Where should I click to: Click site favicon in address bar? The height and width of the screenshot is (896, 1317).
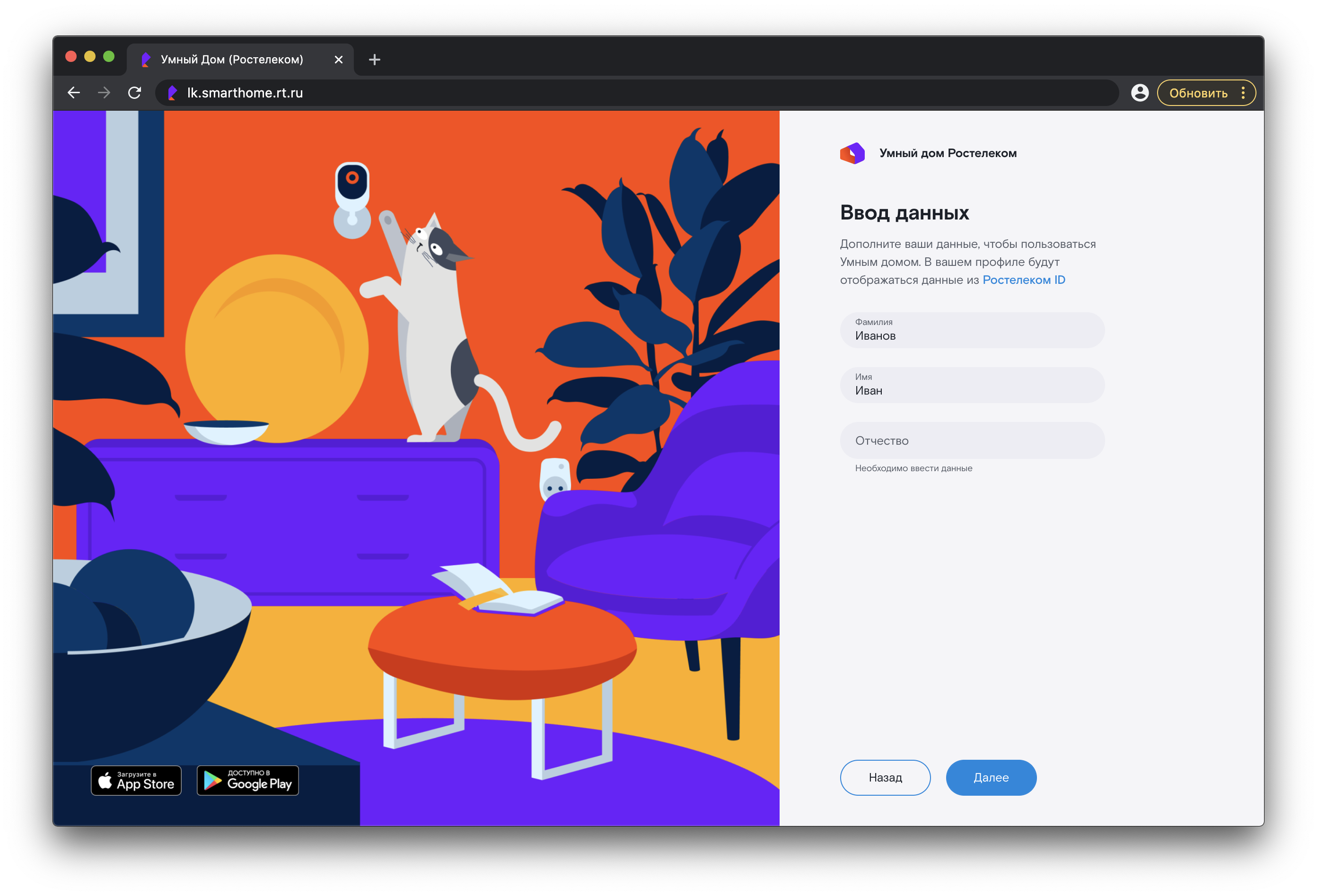(172, 93)
